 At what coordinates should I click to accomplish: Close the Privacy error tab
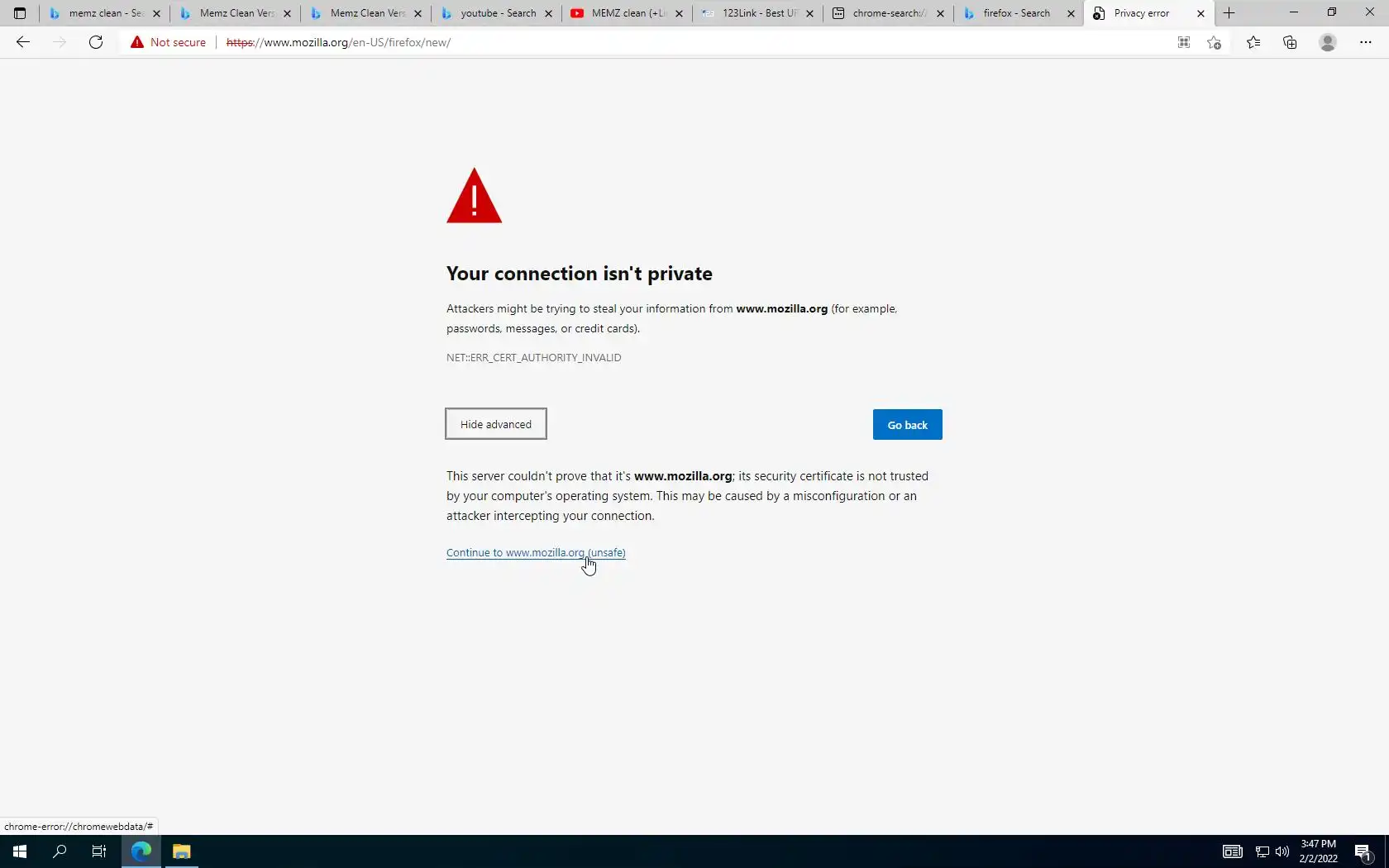1201,13
